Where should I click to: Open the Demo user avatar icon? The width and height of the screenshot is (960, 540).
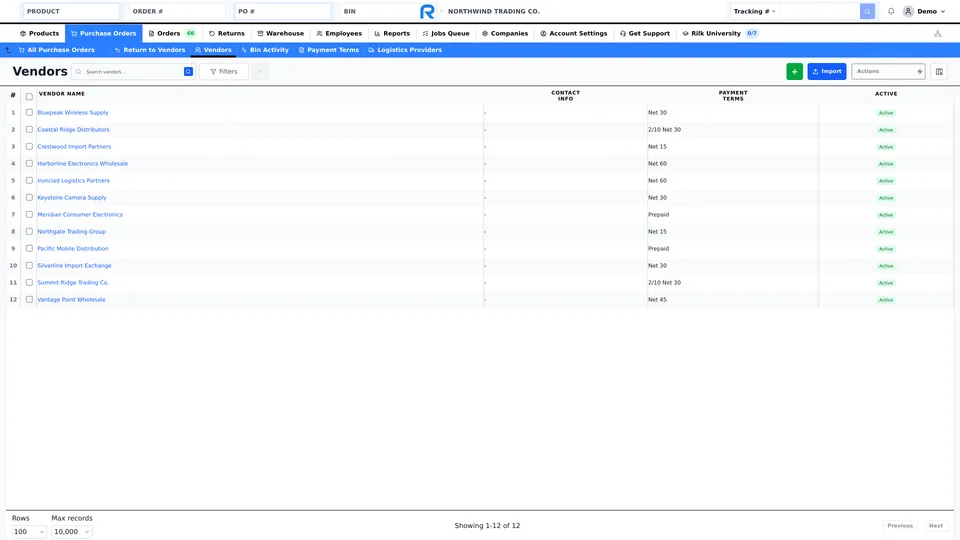click(x=909, y=11)
